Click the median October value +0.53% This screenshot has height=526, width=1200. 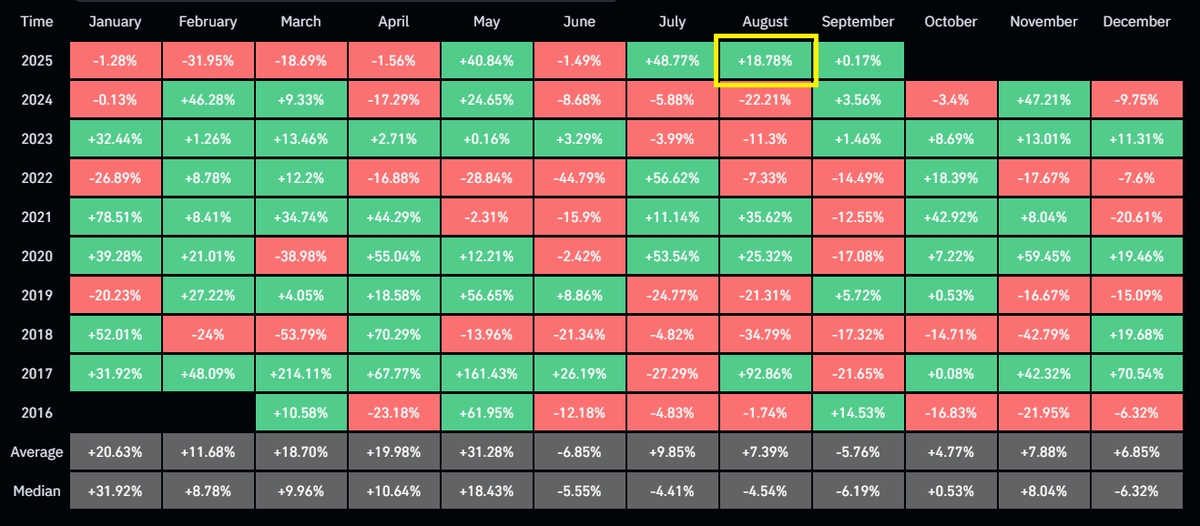pos(952,491)
